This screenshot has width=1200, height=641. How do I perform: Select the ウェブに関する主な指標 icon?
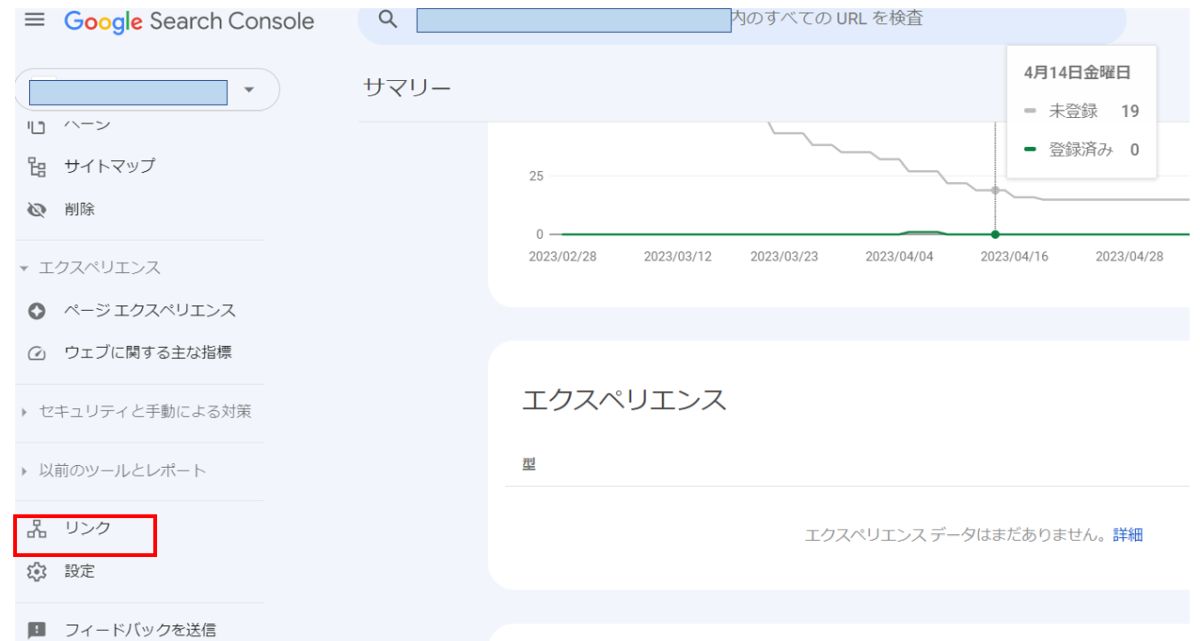(36, 352)
